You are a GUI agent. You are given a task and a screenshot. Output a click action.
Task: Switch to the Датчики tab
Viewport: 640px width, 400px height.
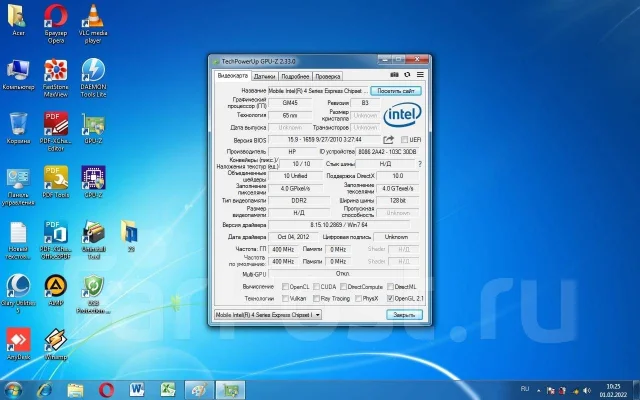coord(264,76)
